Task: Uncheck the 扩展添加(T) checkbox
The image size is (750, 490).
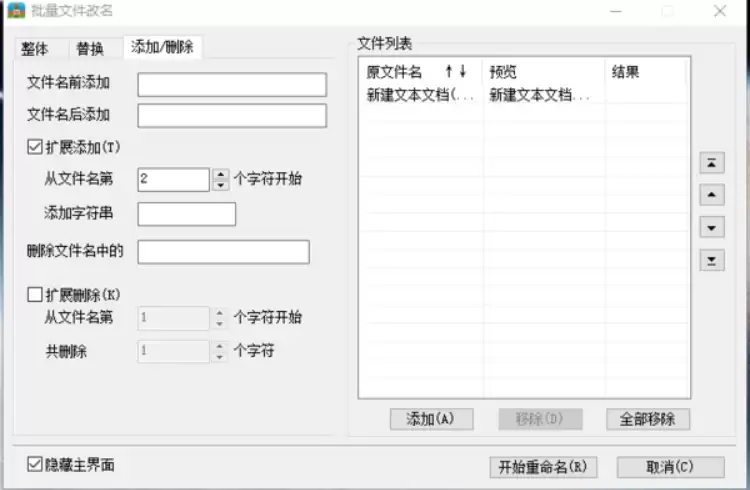Action: click(x=35, y=147)
